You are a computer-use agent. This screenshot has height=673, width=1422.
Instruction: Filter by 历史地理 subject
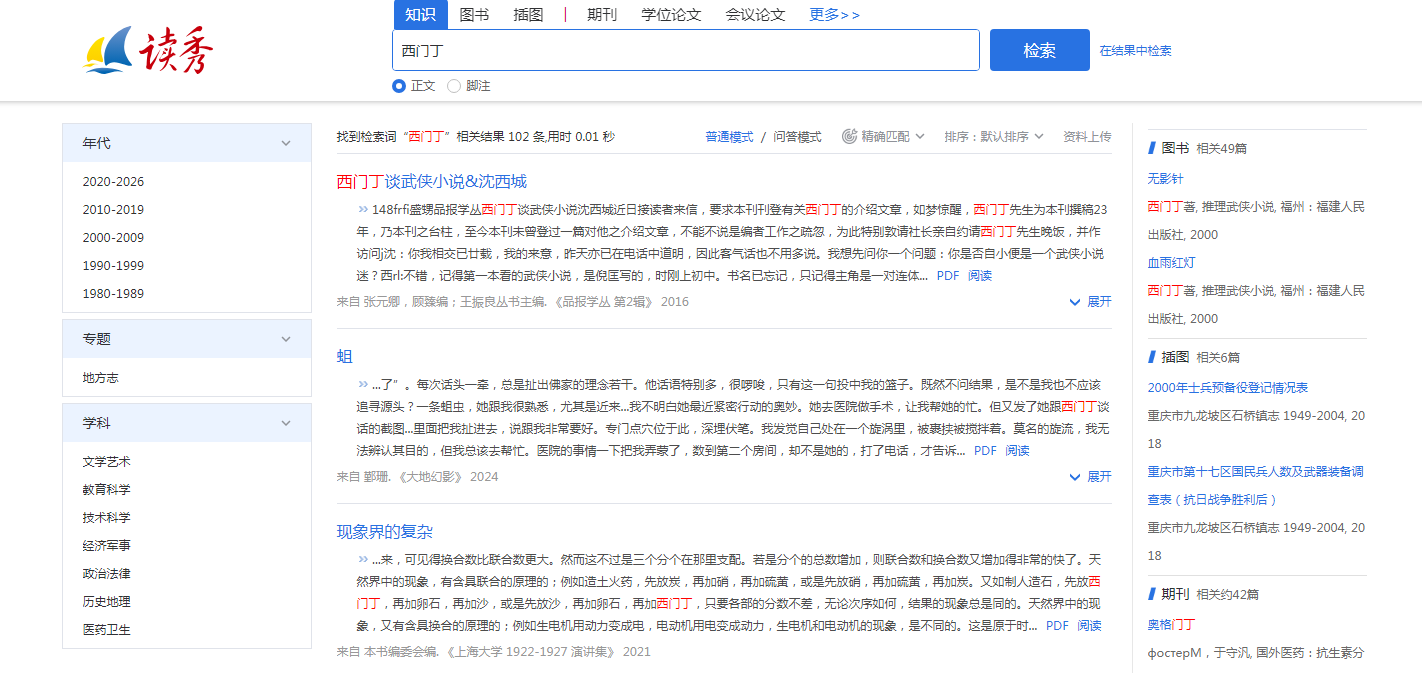tap(106, 602)
